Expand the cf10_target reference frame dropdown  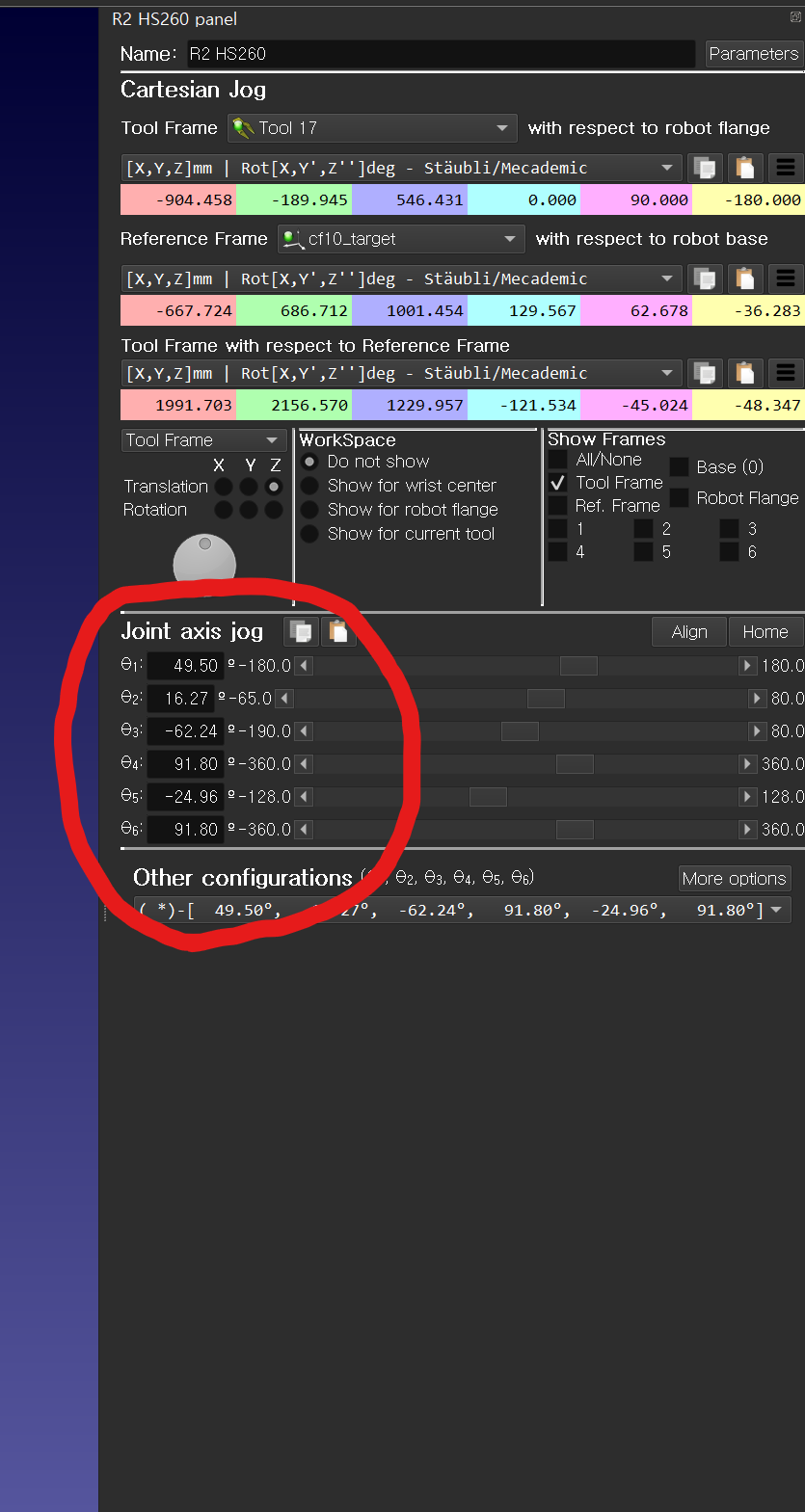point(400,239)
